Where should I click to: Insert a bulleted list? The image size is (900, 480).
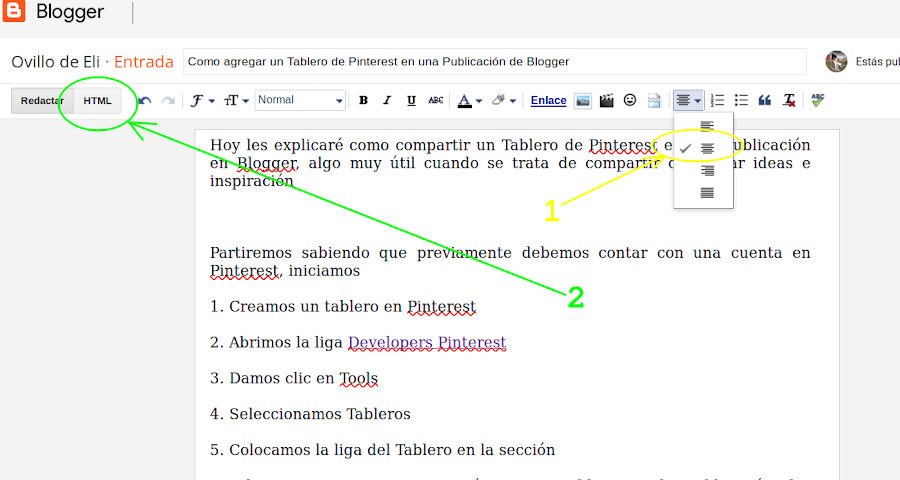pyautogui.click(x=741, y=100)
